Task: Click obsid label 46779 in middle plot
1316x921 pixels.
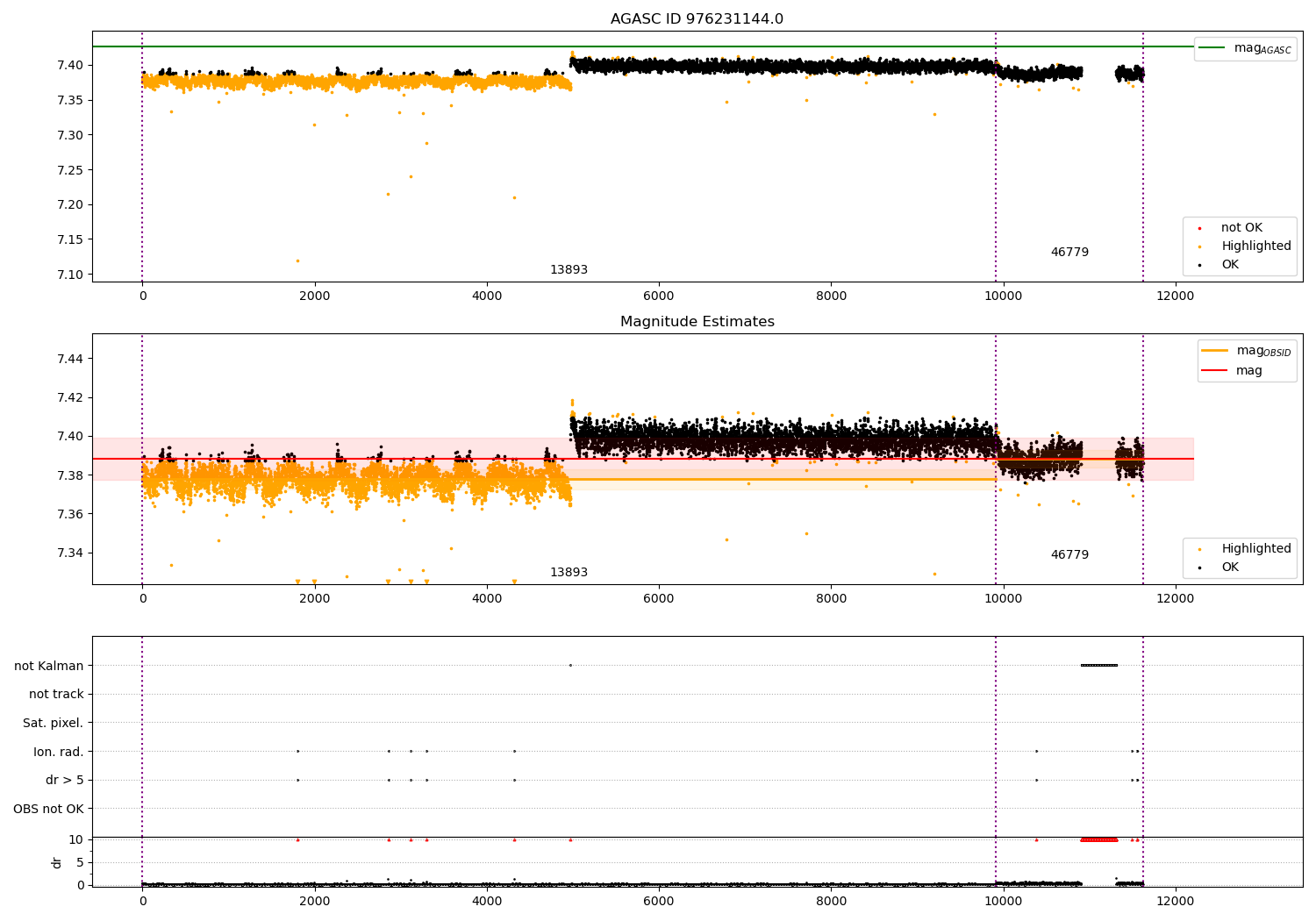Action: 1069,555
